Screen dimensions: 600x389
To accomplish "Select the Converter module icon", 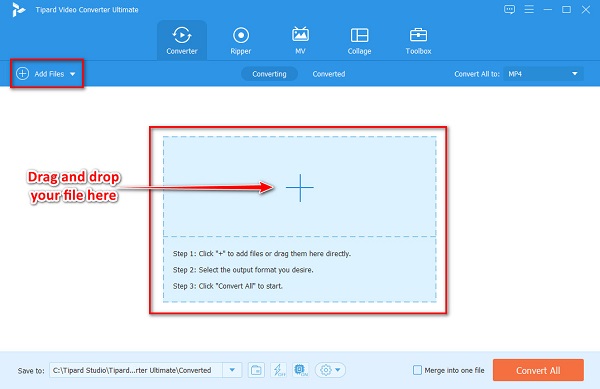I will tap(182, 35).
